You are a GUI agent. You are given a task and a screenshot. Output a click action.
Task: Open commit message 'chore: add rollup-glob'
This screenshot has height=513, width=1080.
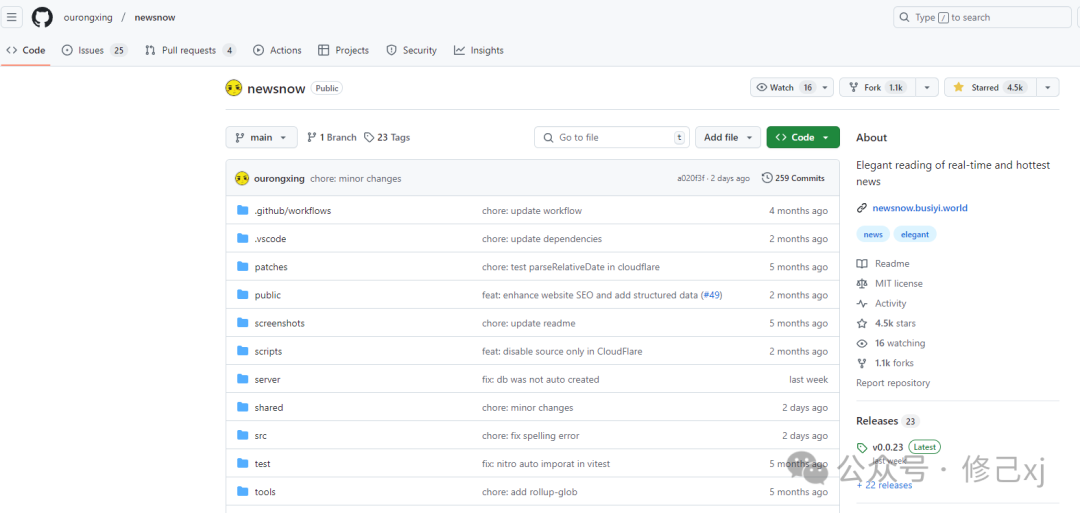pyautogui.click(x=530, y=492)
